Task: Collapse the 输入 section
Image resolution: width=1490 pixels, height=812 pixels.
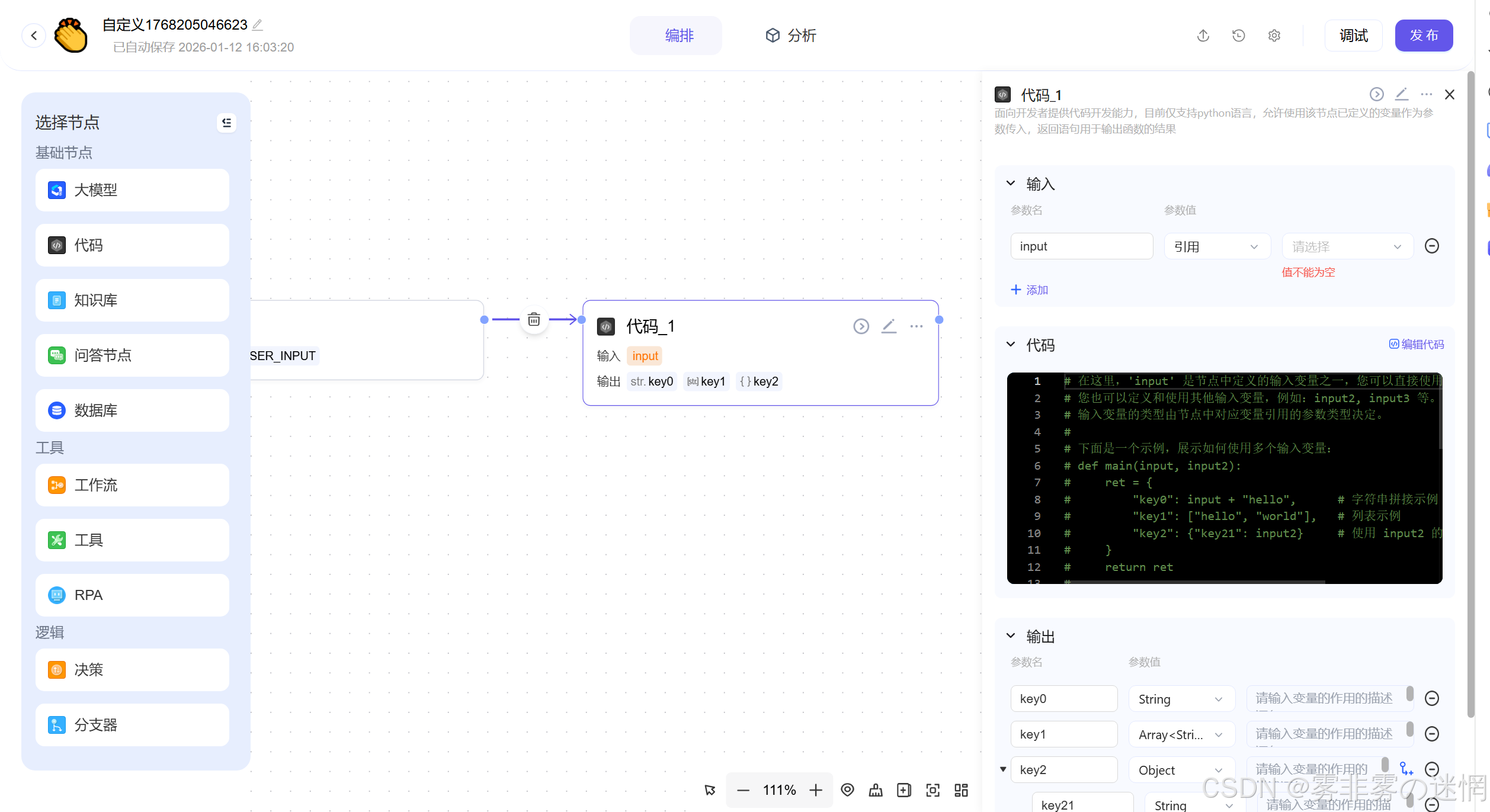Action: (x=1011, y=184)
